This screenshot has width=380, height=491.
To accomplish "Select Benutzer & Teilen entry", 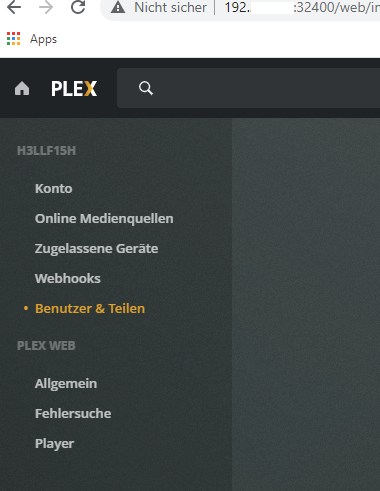I will click(x=90, y=309).
